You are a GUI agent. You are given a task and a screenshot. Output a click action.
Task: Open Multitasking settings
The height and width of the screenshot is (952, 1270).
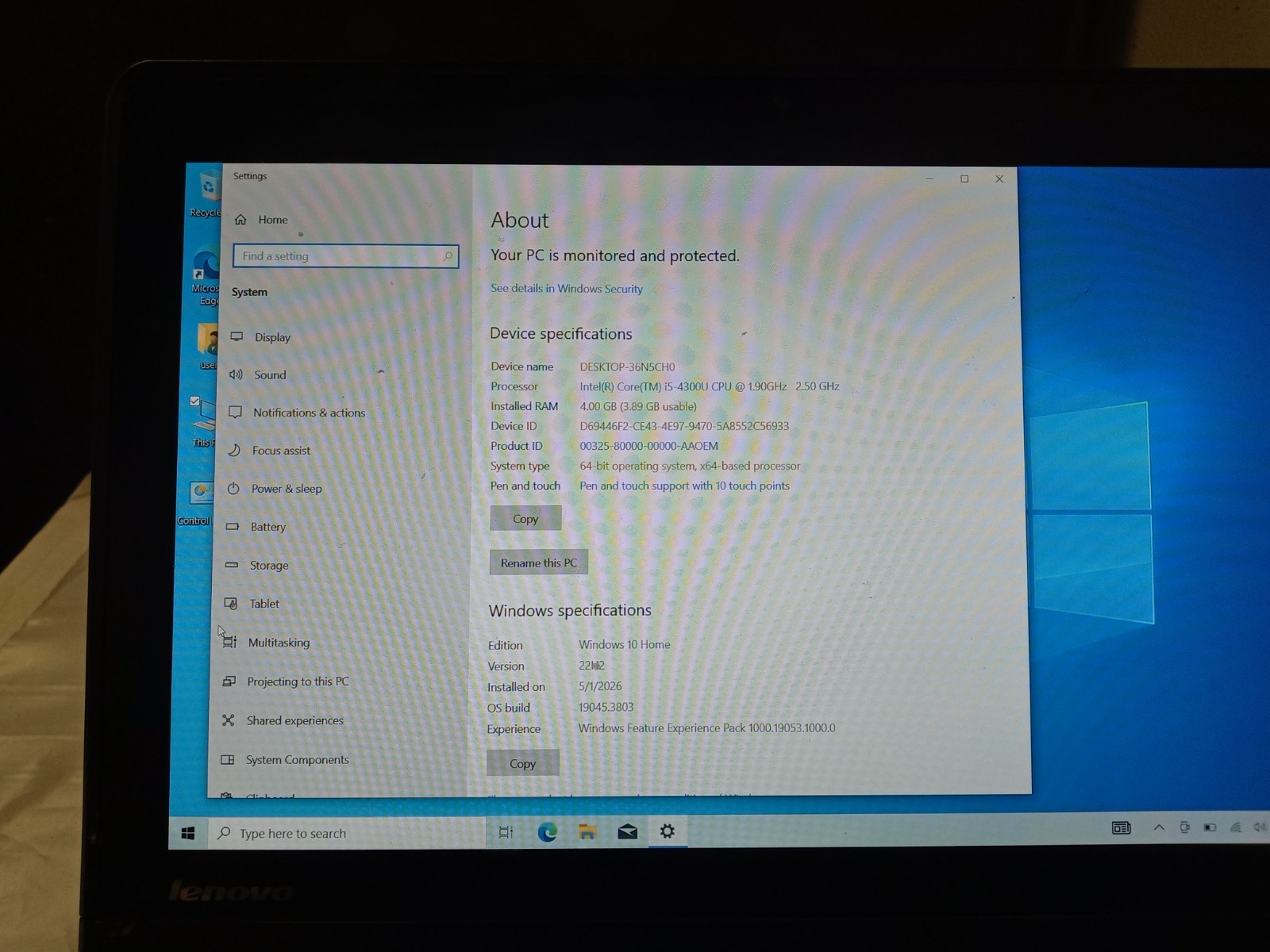279,643
